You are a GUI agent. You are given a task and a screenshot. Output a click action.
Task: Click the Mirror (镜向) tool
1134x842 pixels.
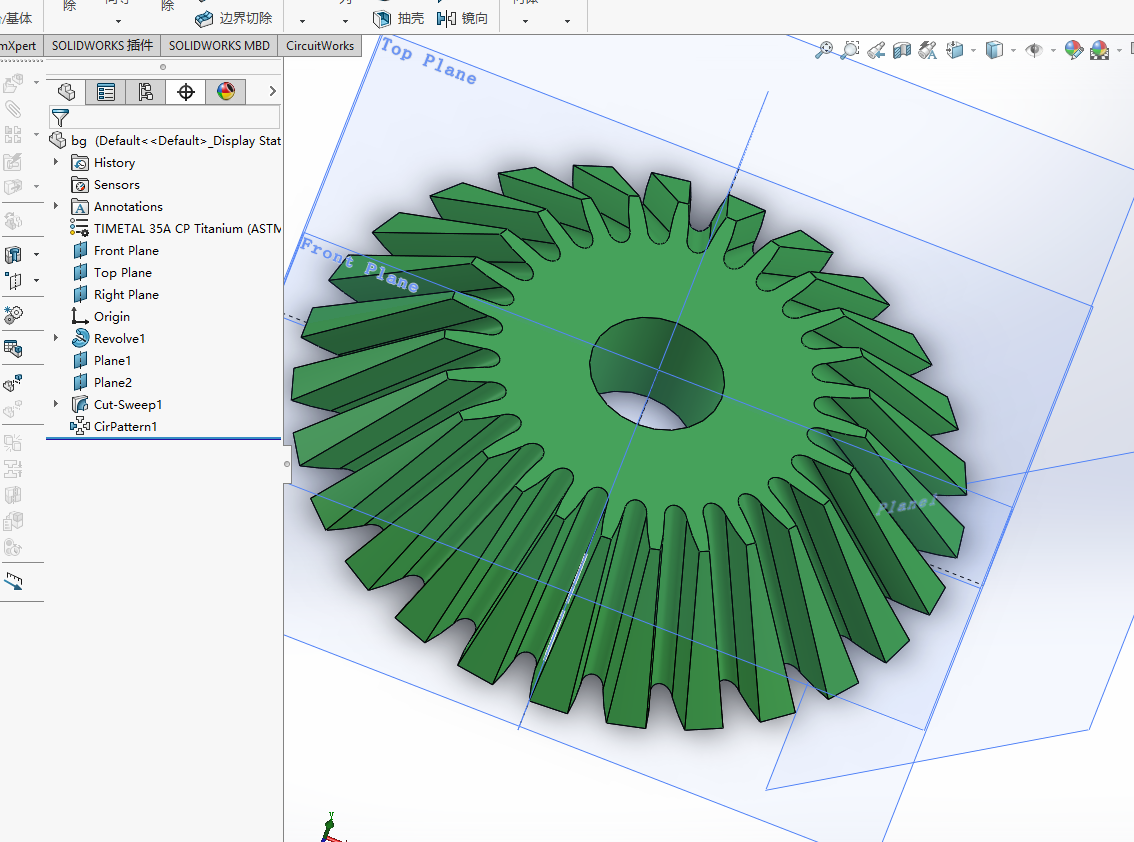(463, 18)
